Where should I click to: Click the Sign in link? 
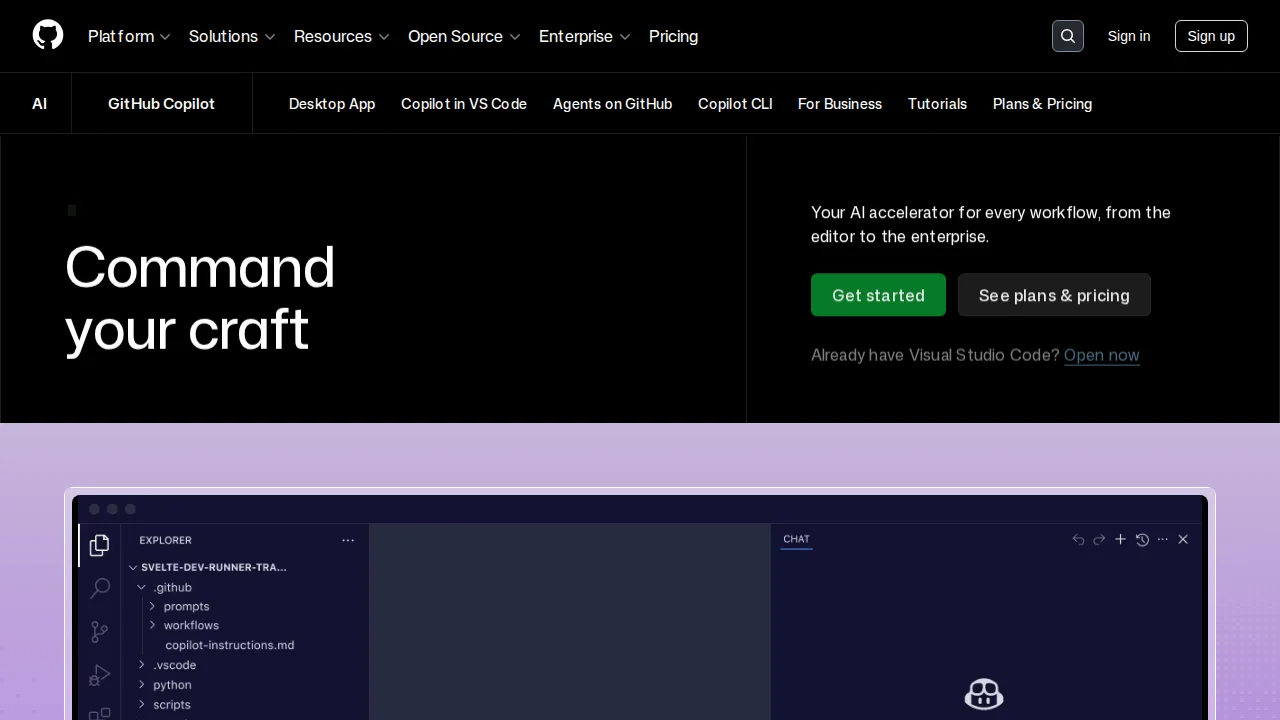pos(1129,36)
